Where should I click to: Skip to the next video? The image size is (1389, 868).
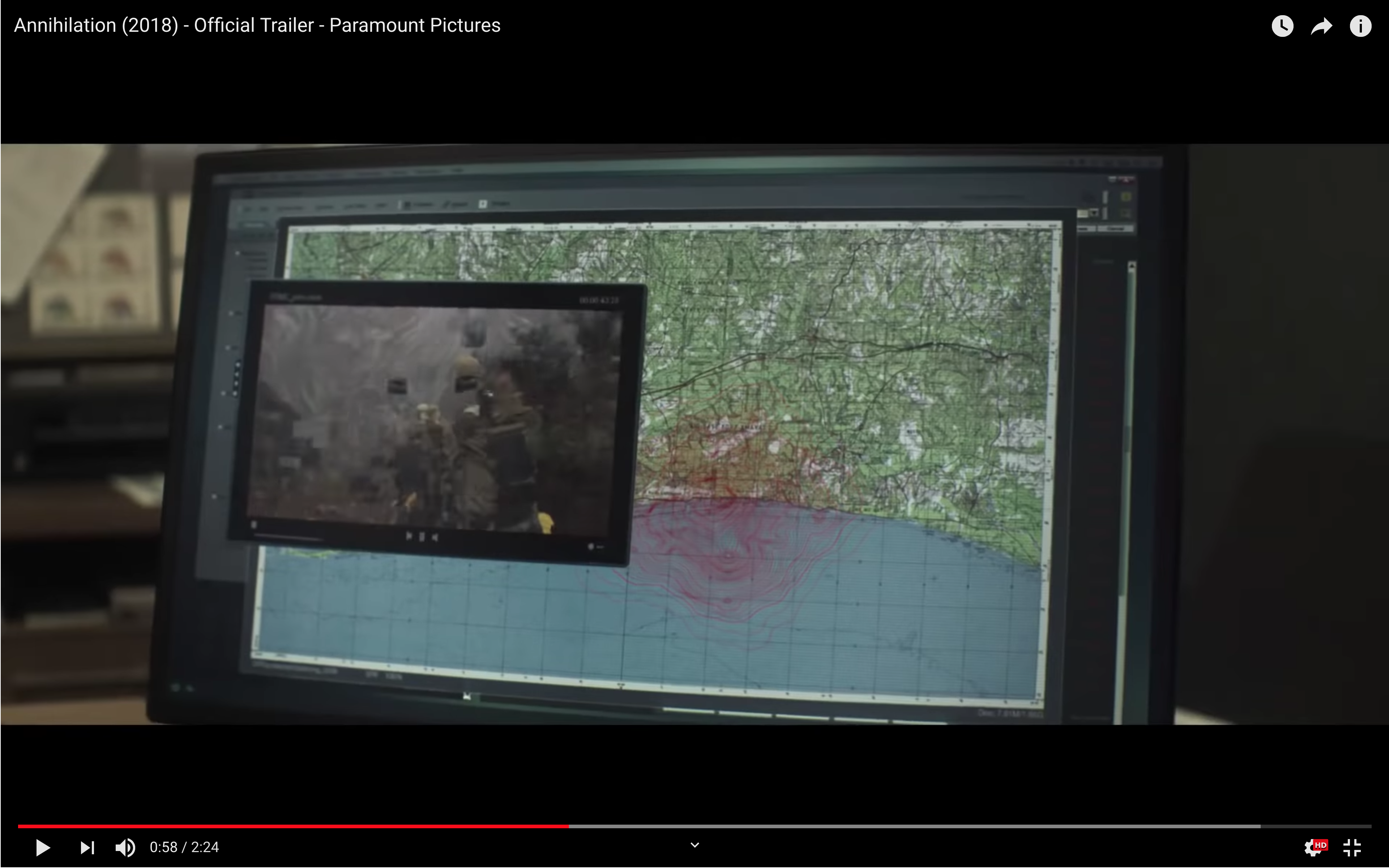pyautogui.click(x=87, y=847)
